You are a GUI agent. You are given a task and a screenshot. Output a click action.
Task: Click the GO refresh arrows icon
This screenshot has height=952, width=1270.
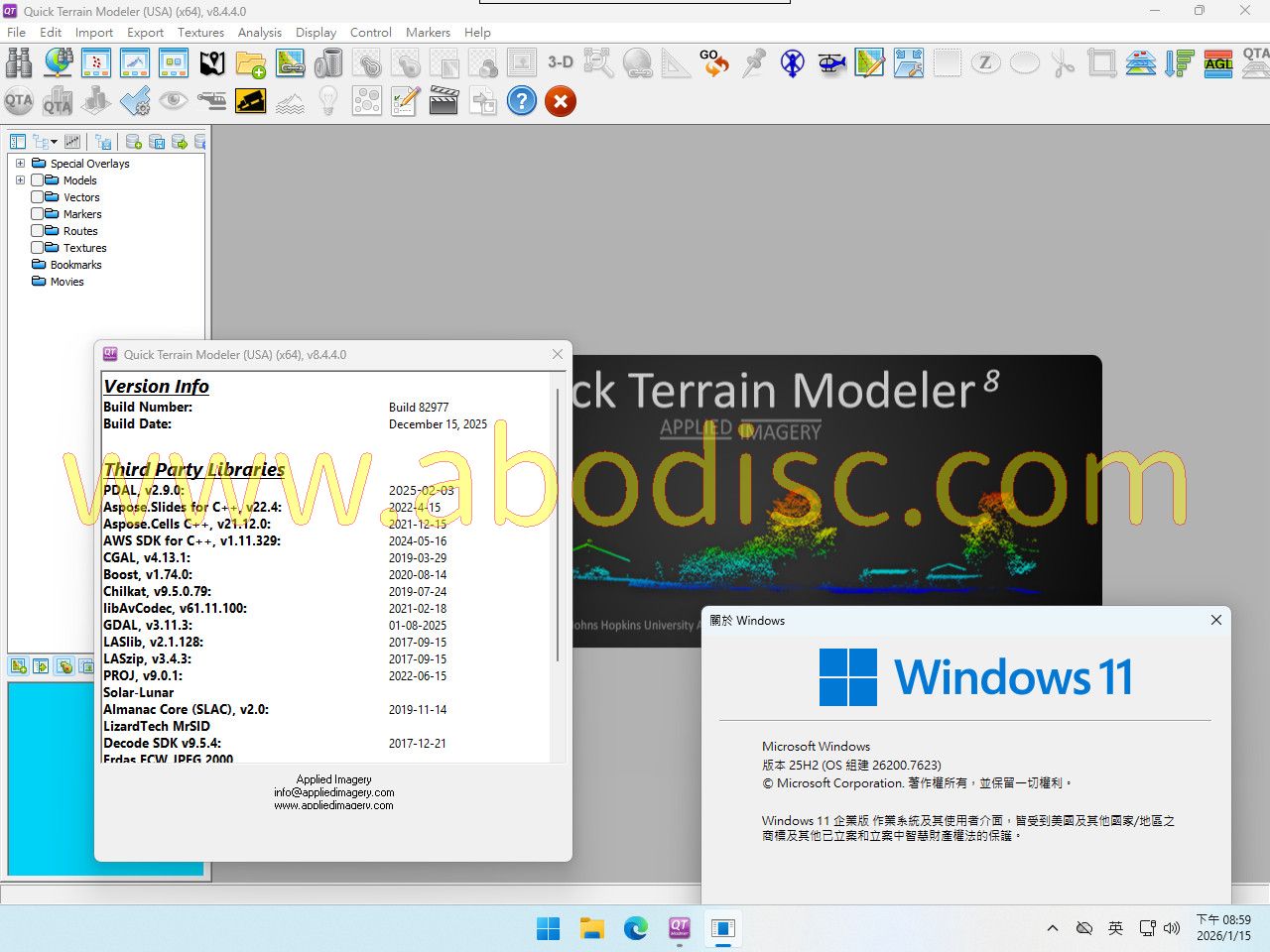tap(713, 63)
